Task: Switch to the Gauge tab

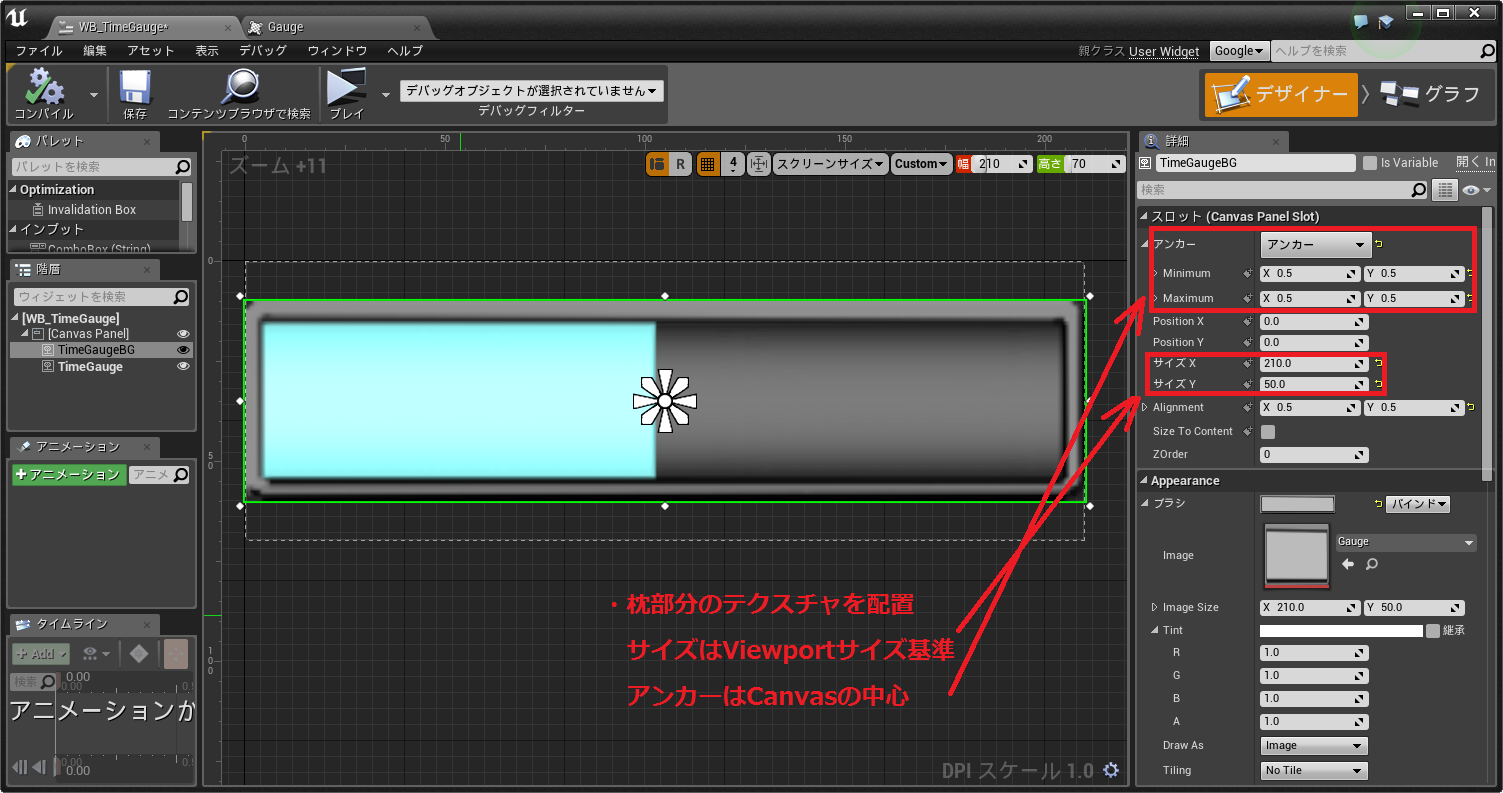Action: [335, 27]
